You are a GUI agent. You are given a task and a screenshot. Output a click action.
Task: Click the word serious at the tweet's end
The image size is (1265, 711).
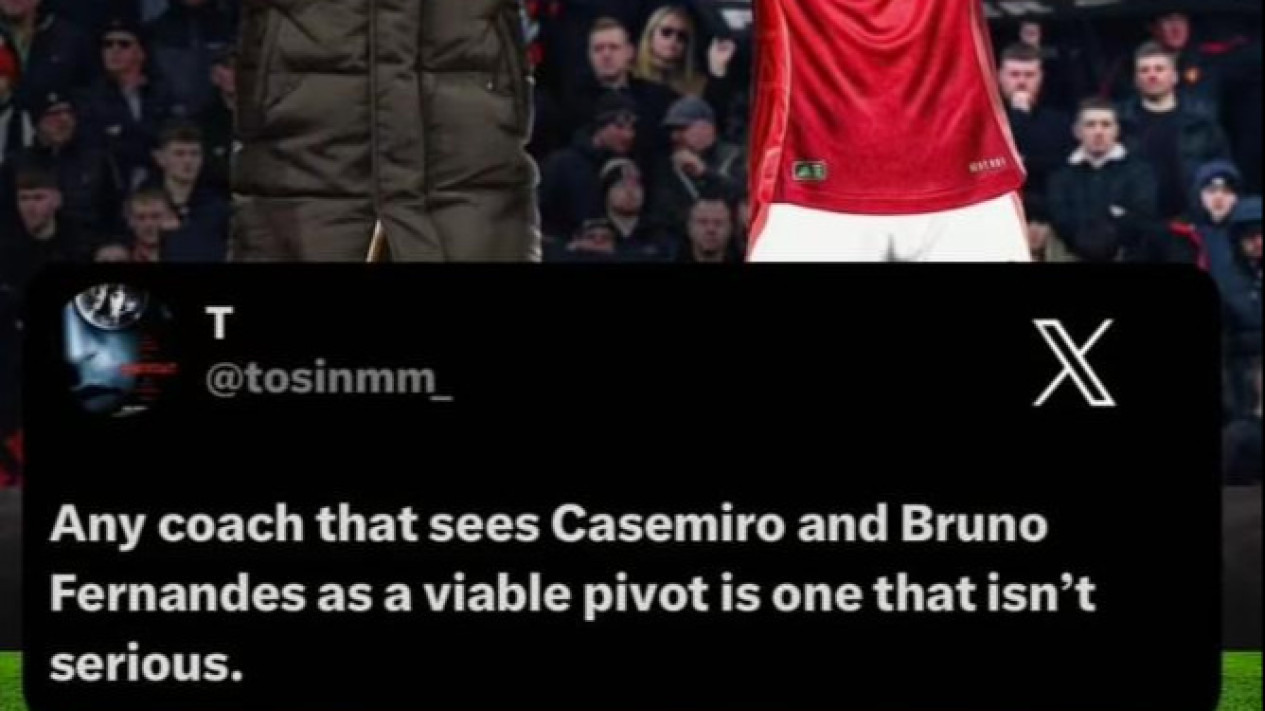(x=146, y=665)
